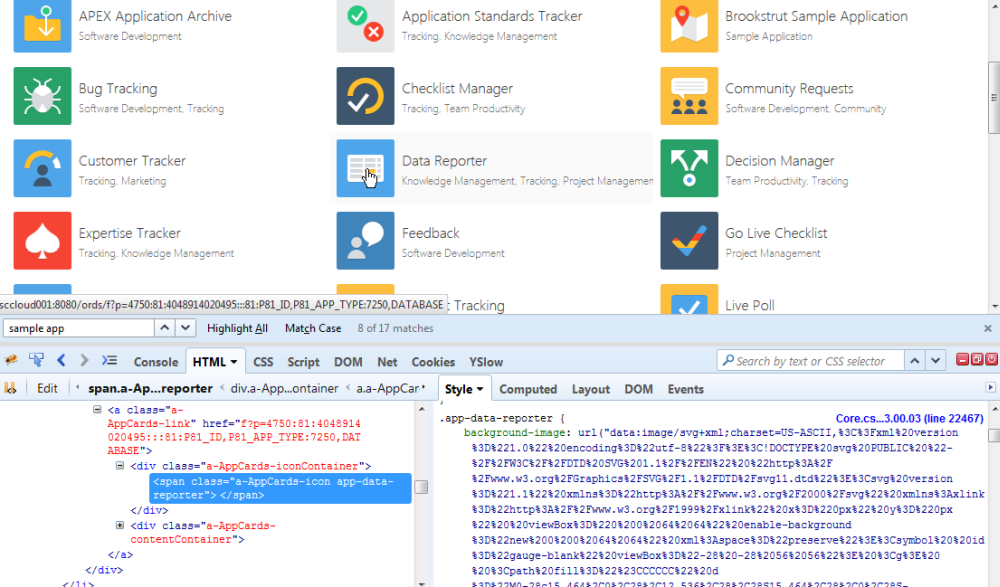Image resolution: width=1000 pixels, height=587 pixels.
Task: Enable Highlight All in the find bar
Action: click(x=237, y=327)
